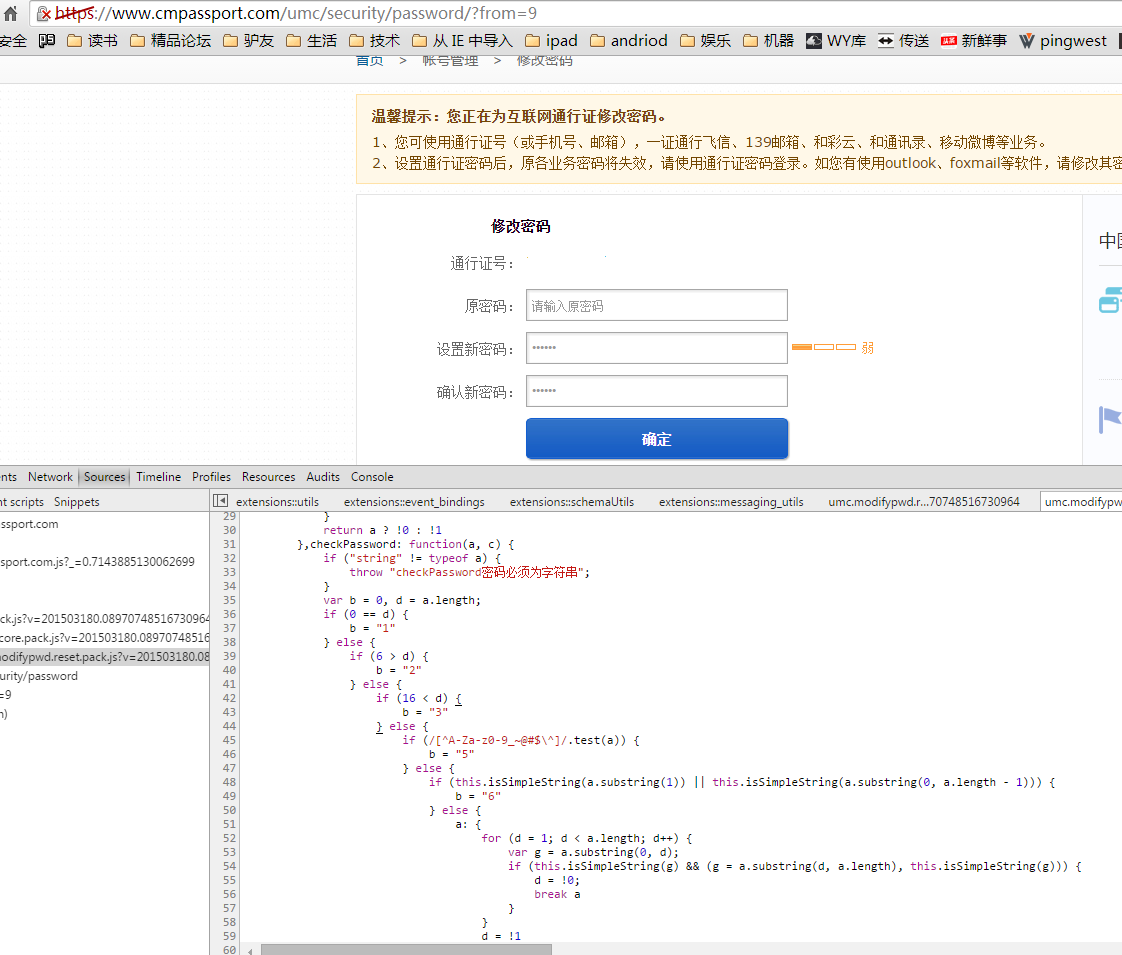Open the umc.modifypwd.r...70748516730964 file tab
The image size is (1122, 955).
tap(924, 501)
